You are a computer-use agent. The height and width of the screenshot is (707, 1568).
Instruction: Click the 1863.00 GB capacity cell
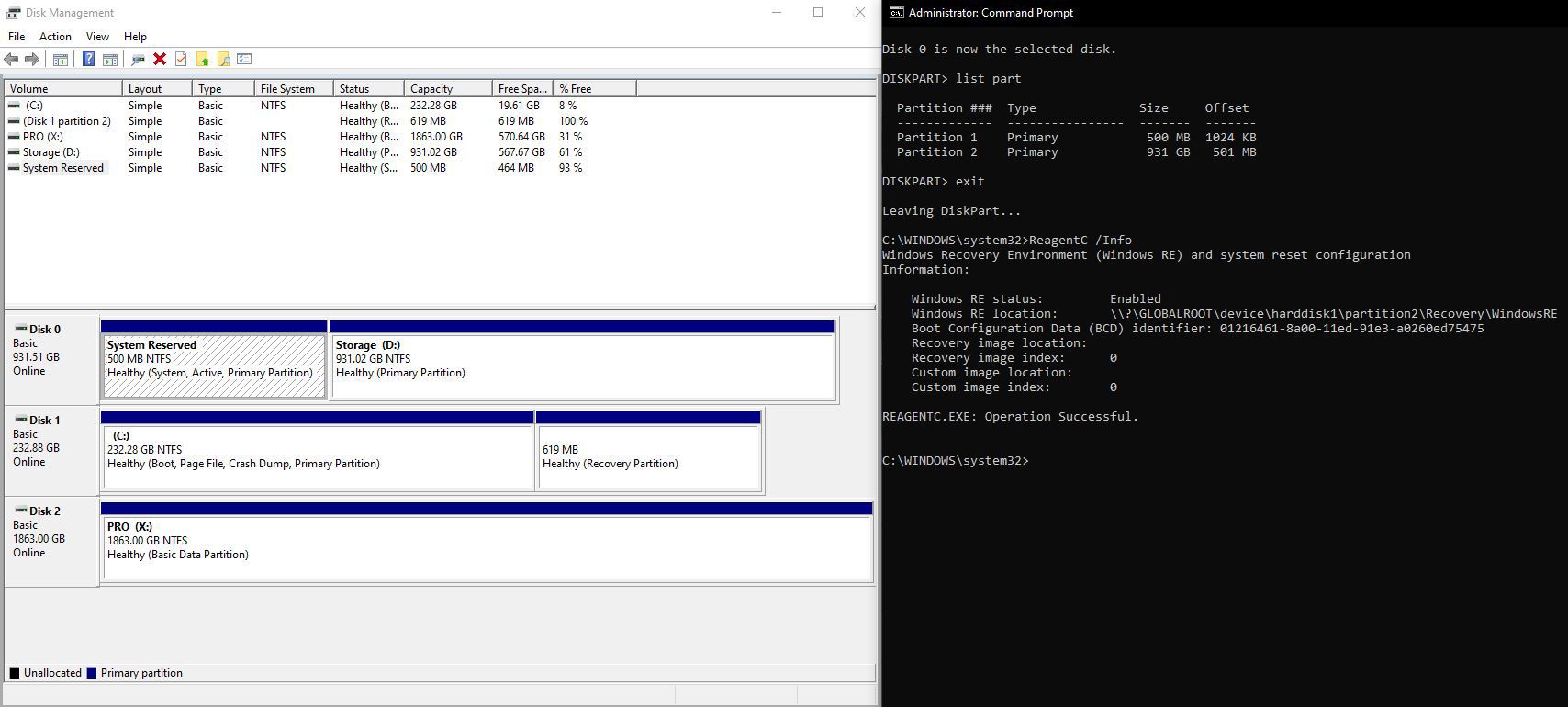[x=436, y=137]
